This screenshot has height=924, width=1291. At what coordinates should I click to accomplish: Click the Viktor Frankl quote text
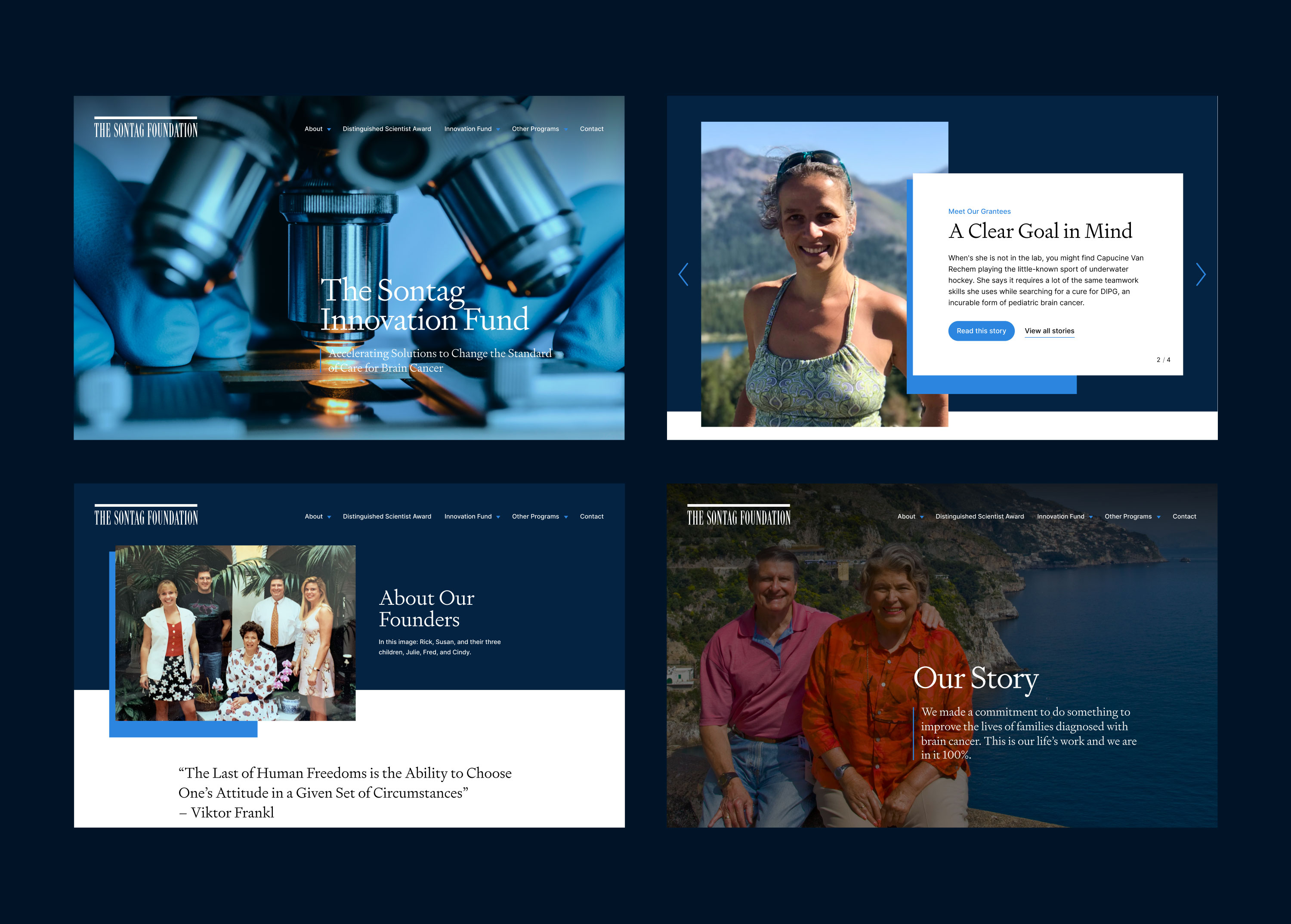click(x=345, y=793)
